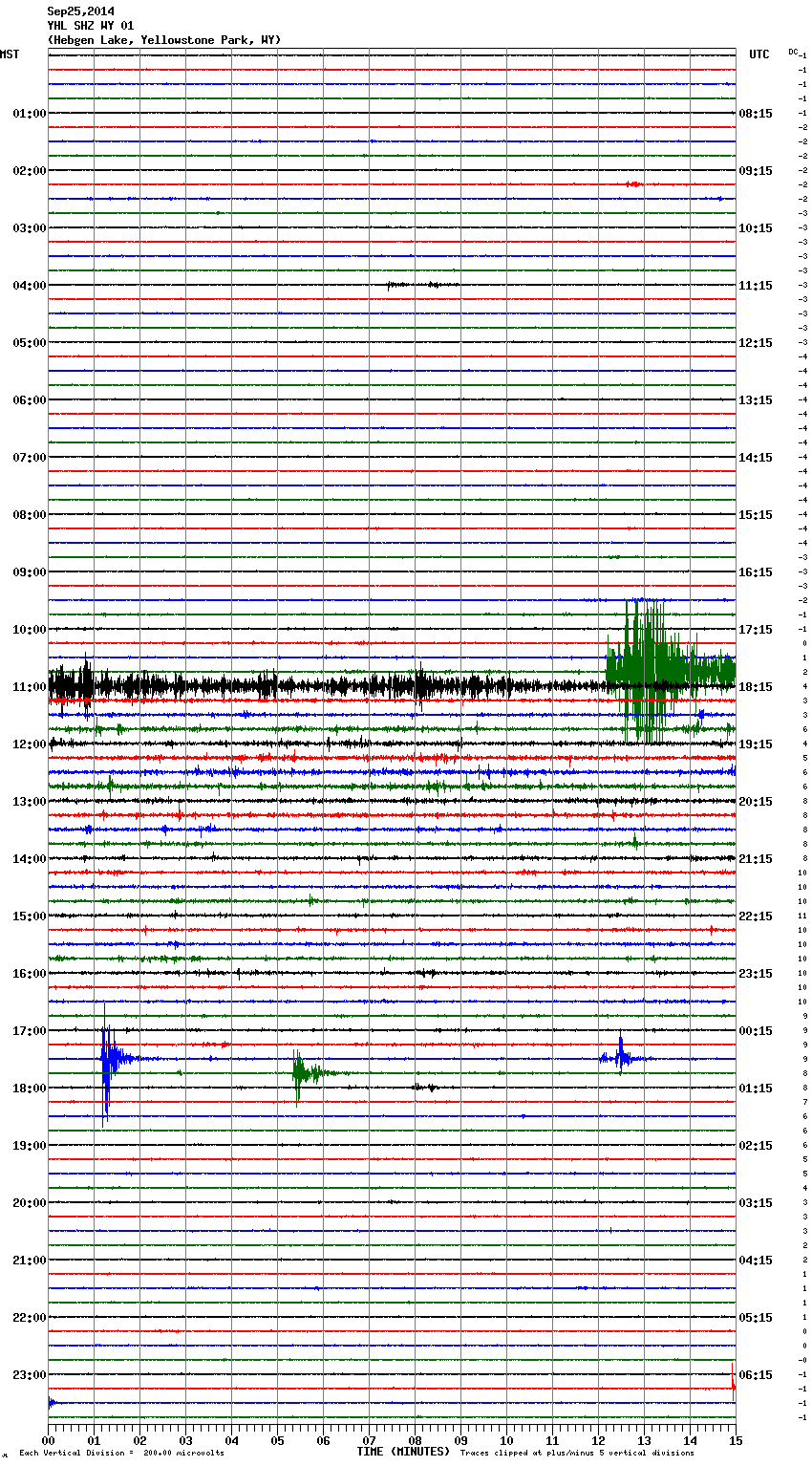Select the station code YHL SHZ WY 01
812x1466 pixels.
coord(90,26)
